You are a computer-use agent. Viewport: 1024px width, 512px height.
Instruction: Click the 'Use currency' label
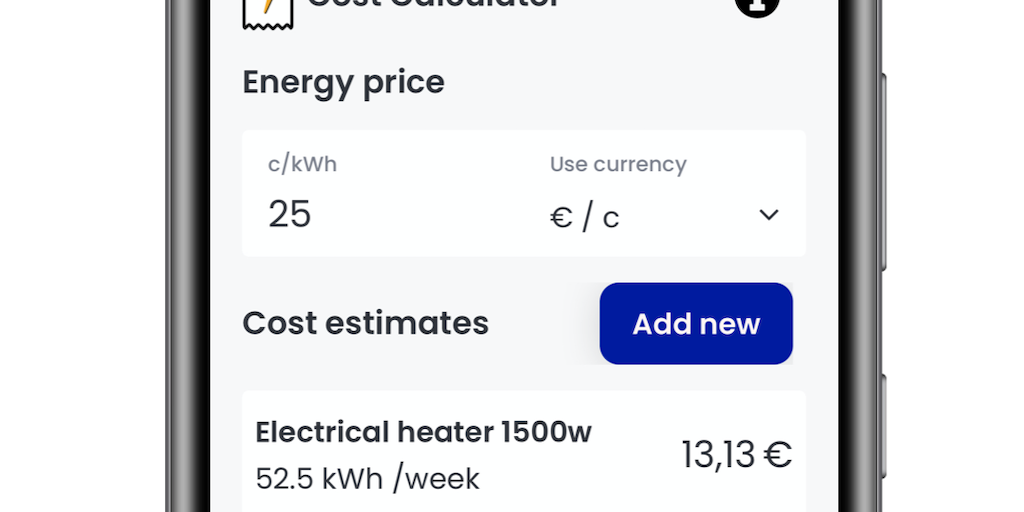tap(618, 164)
